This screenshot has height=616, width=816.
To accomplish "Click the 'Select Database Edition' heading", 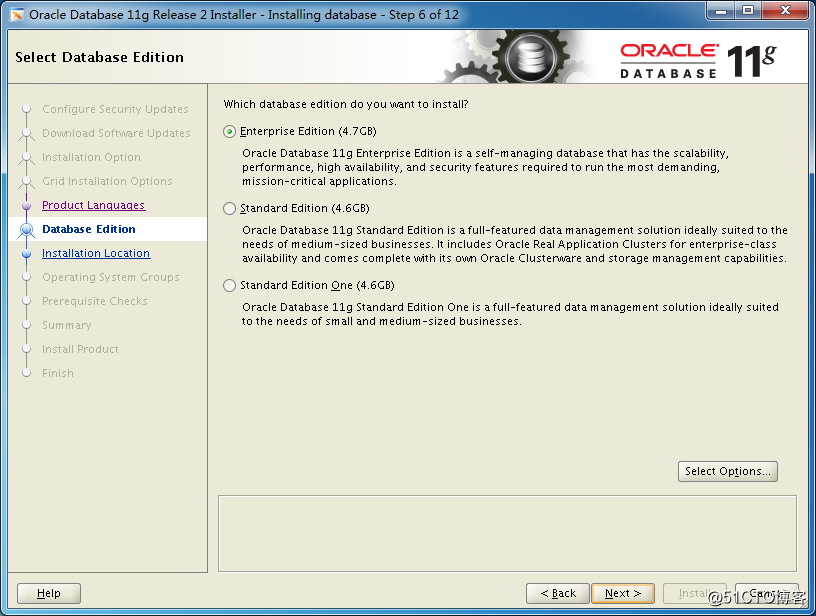I will click(99, 57).
